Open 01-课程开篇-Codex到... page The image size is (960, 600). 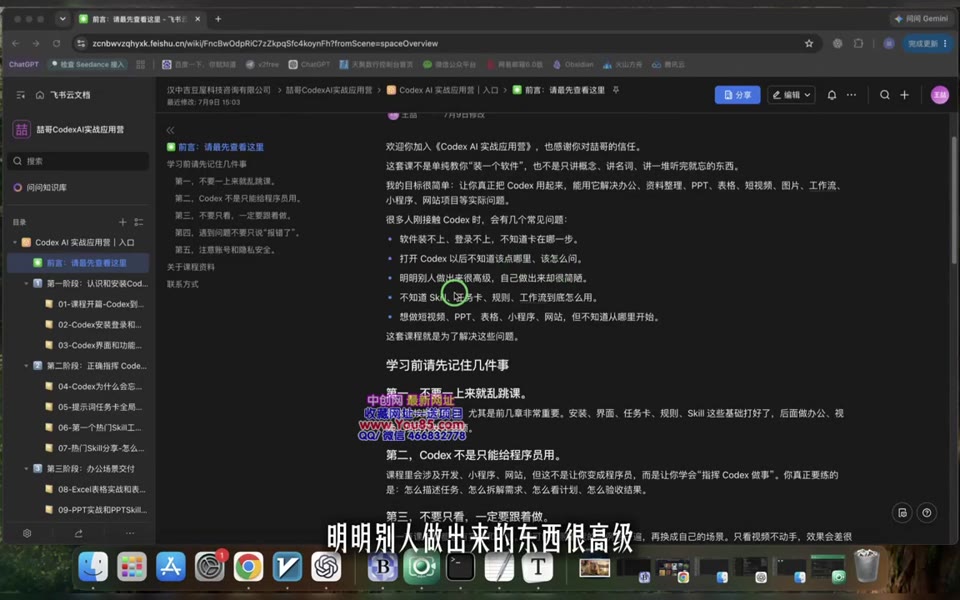point(95,304)
